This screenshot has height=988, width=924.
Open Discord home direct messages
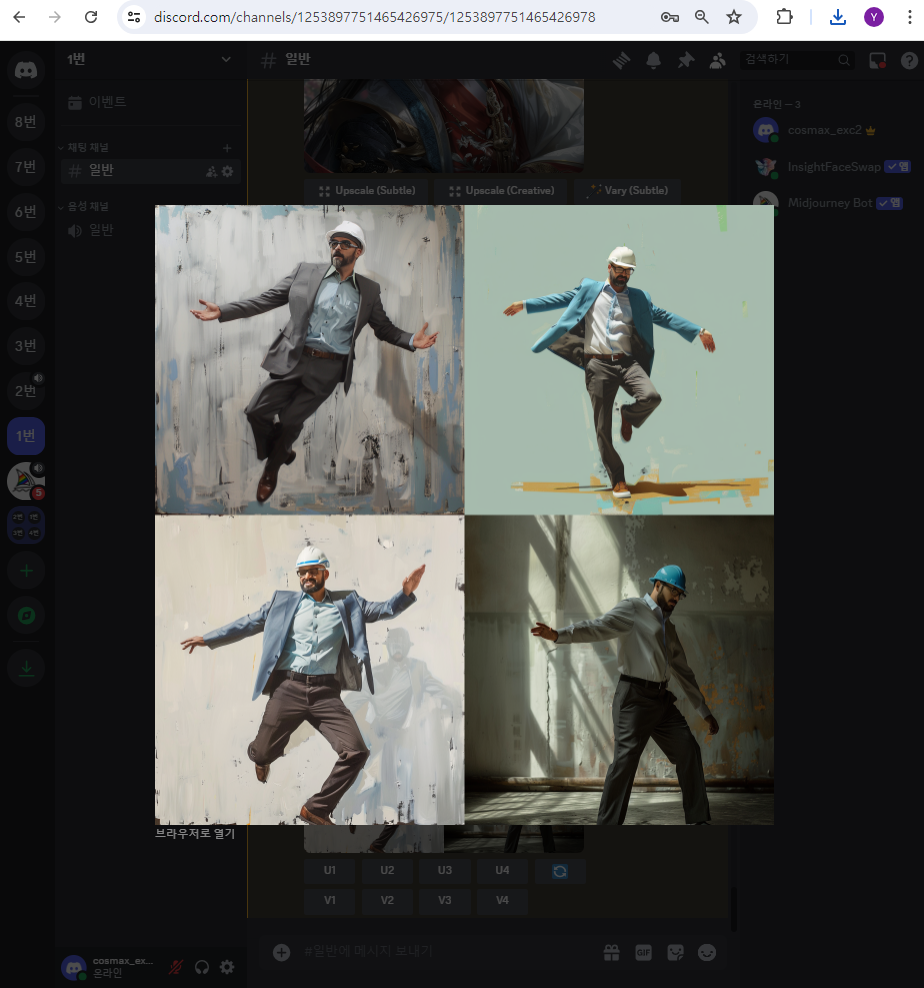26,70
